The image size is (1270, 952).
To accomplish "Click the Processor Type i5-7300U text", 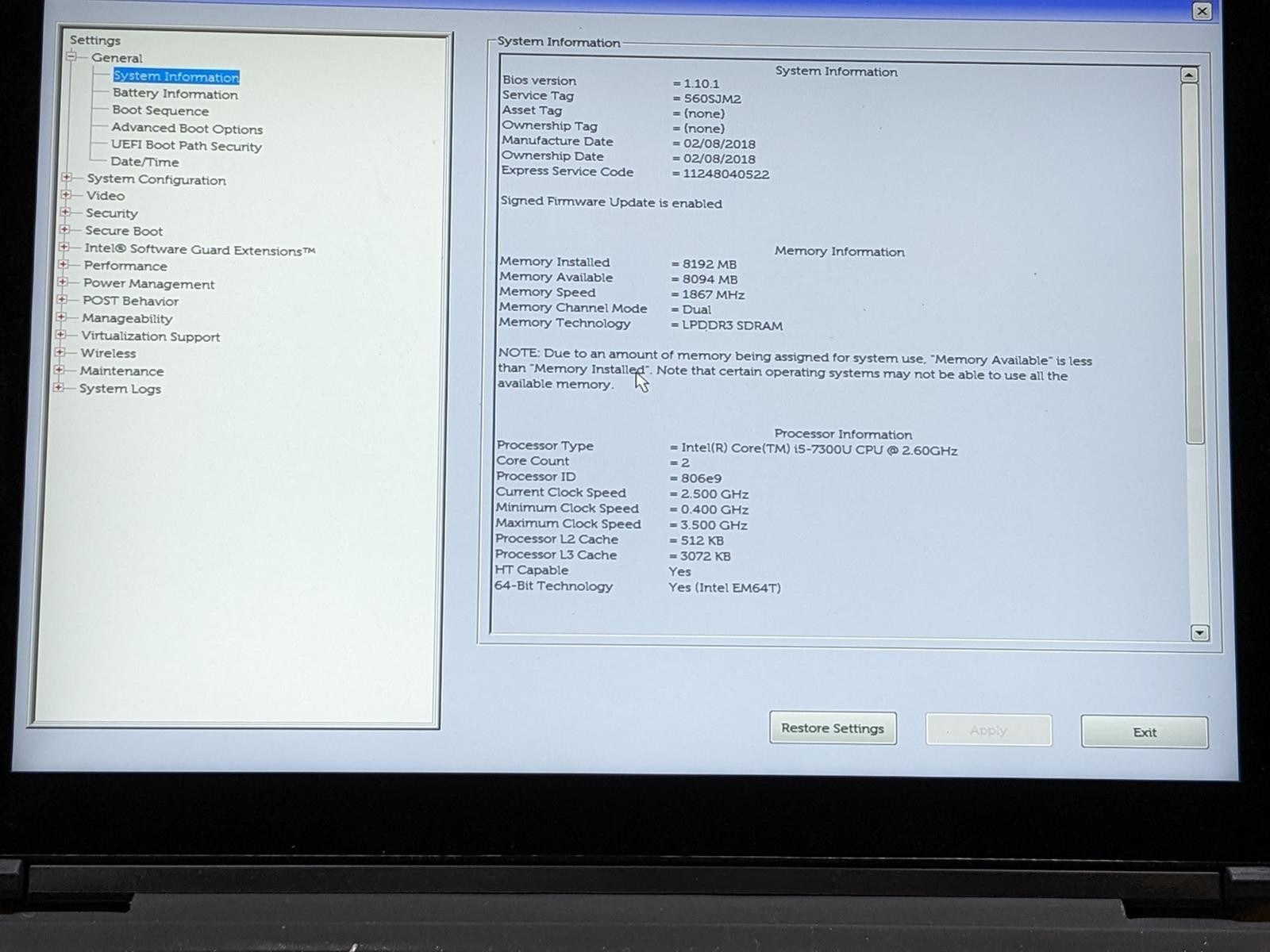I will point(819,450).
